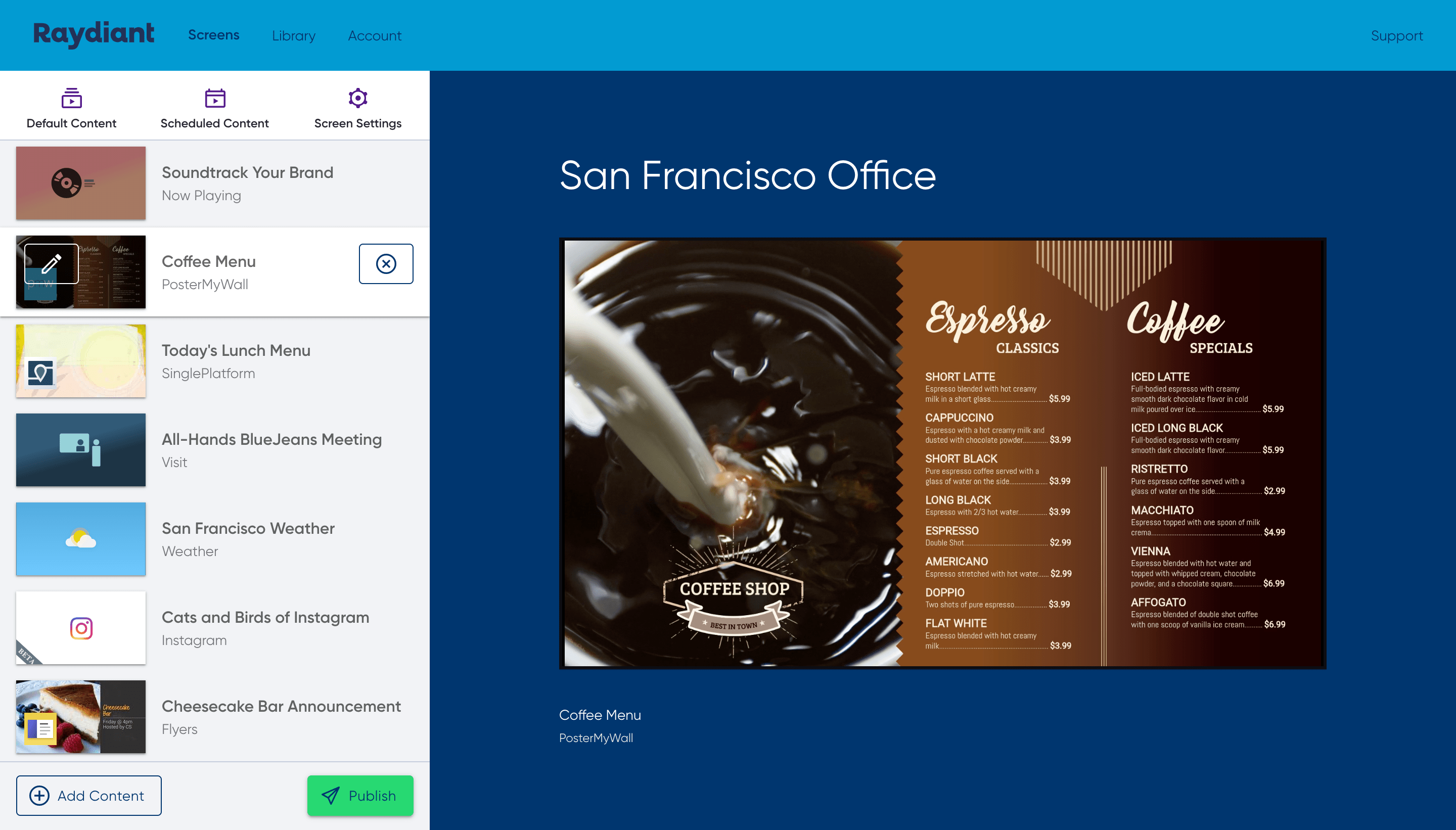The width and height of the screenshot is (1456, 830).
Task: Open the Library menu
Action: pyautogui.click(x=294, y=36)
